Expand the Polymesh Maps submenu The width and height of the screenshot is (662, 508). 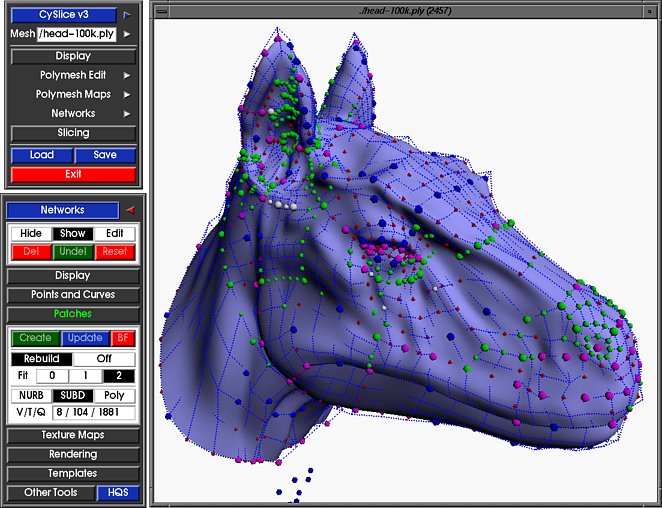127,94
